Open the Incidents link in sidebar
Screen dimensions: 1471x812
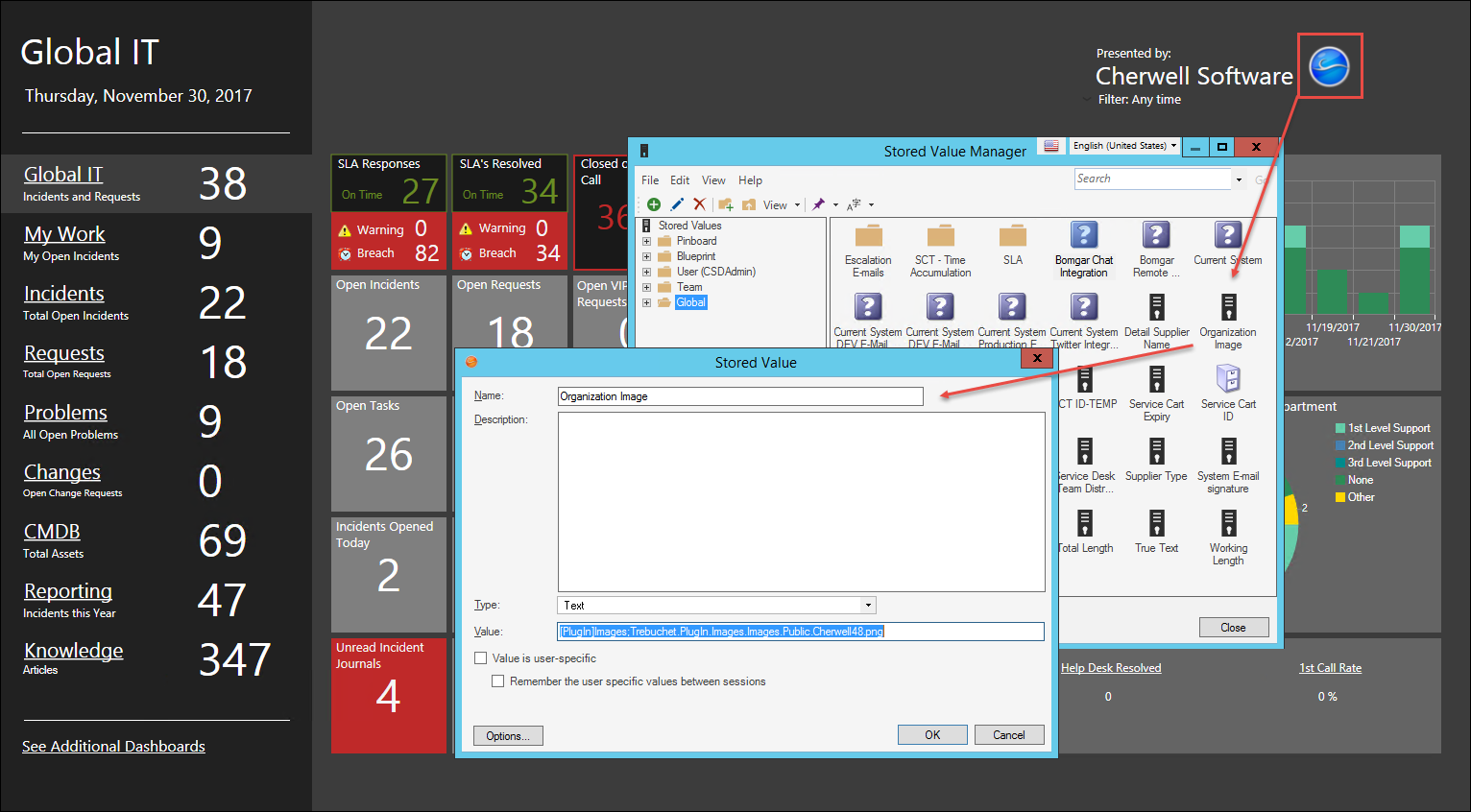(64, 294)
